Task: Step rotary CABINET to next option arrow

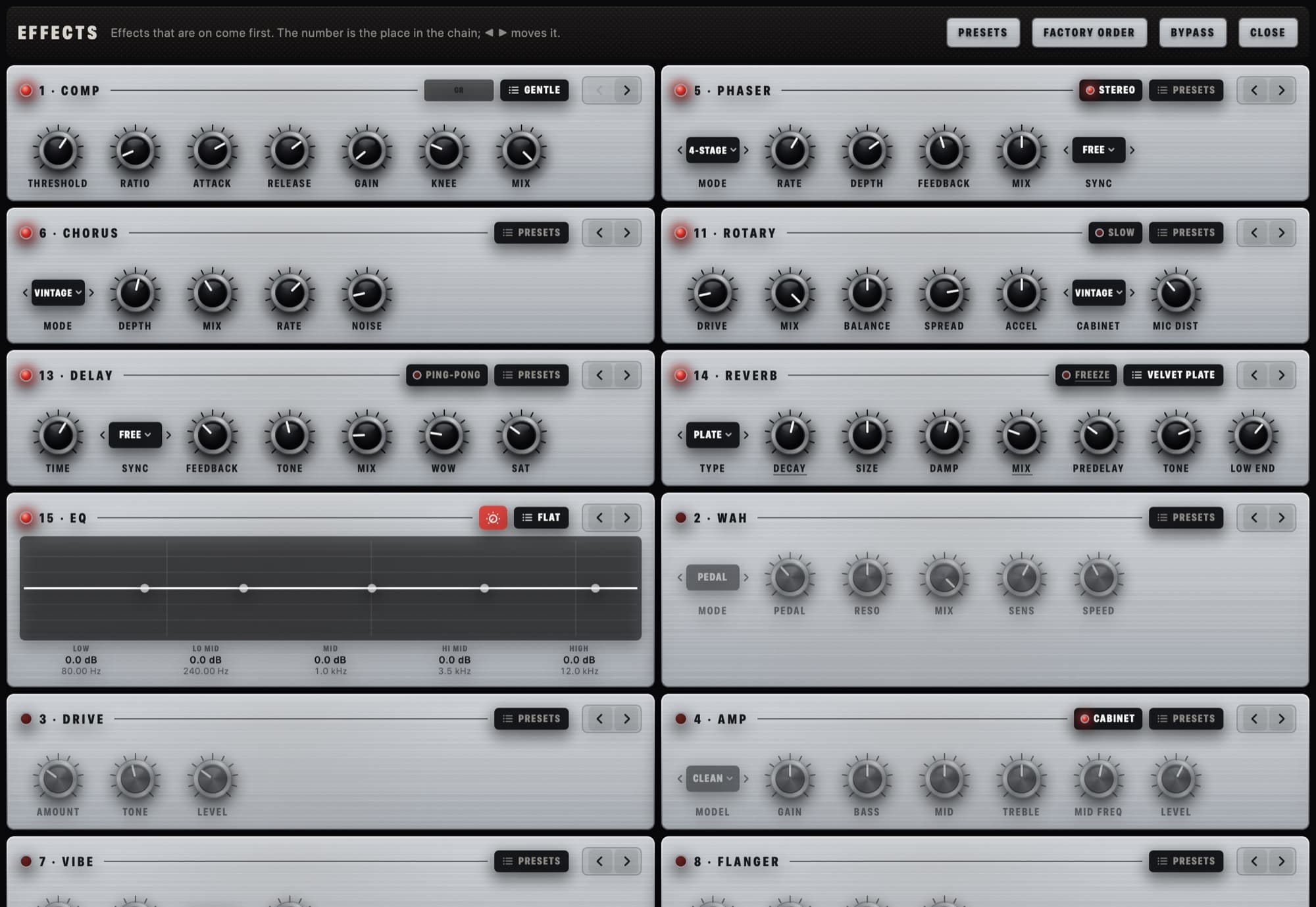Action: (x=1132, y=293)
